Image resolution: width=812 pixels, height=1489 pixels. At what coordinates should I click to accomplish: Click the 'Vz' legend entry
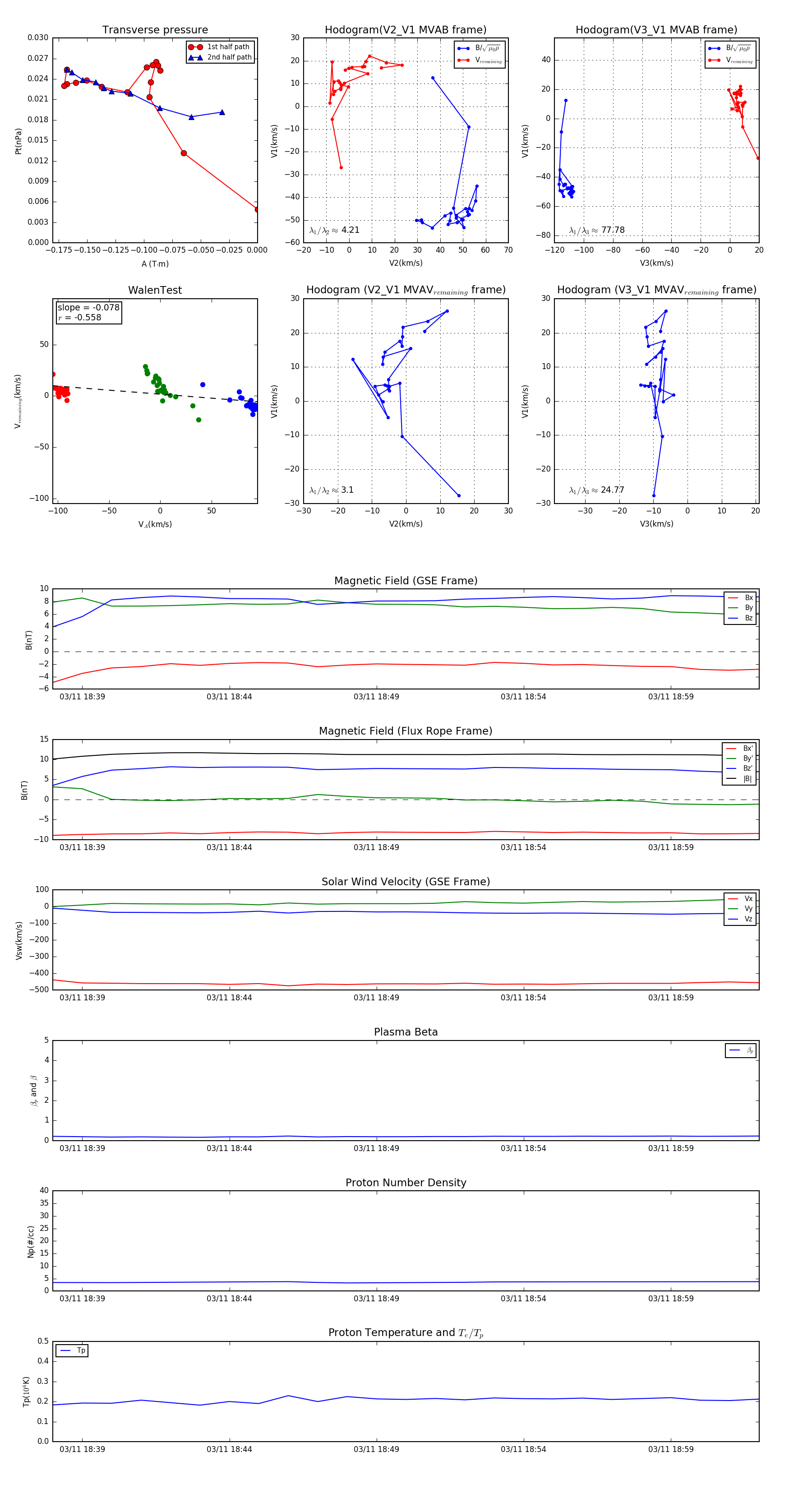[x=740, y=919]
